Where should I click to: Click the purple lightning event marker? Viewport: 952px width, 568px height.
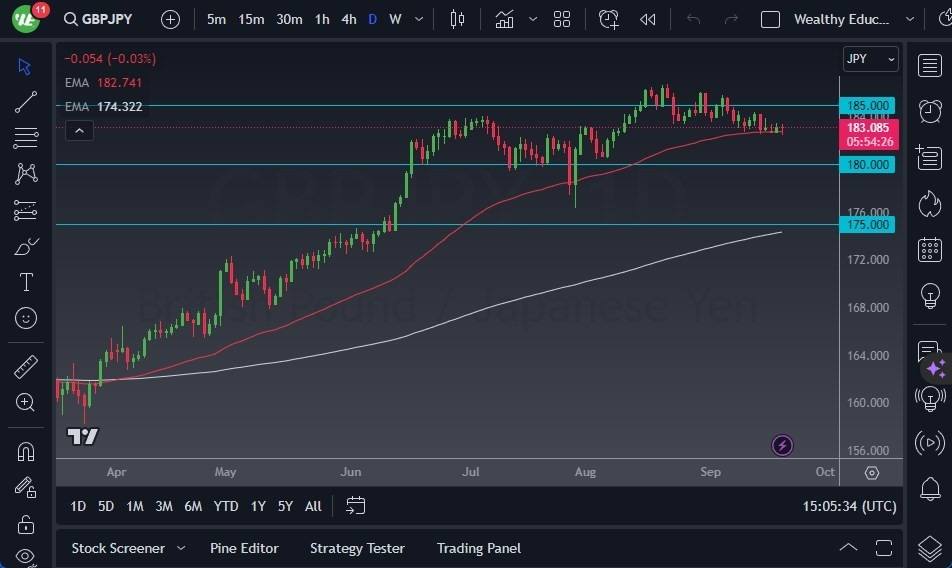click(x=782, y=445)
